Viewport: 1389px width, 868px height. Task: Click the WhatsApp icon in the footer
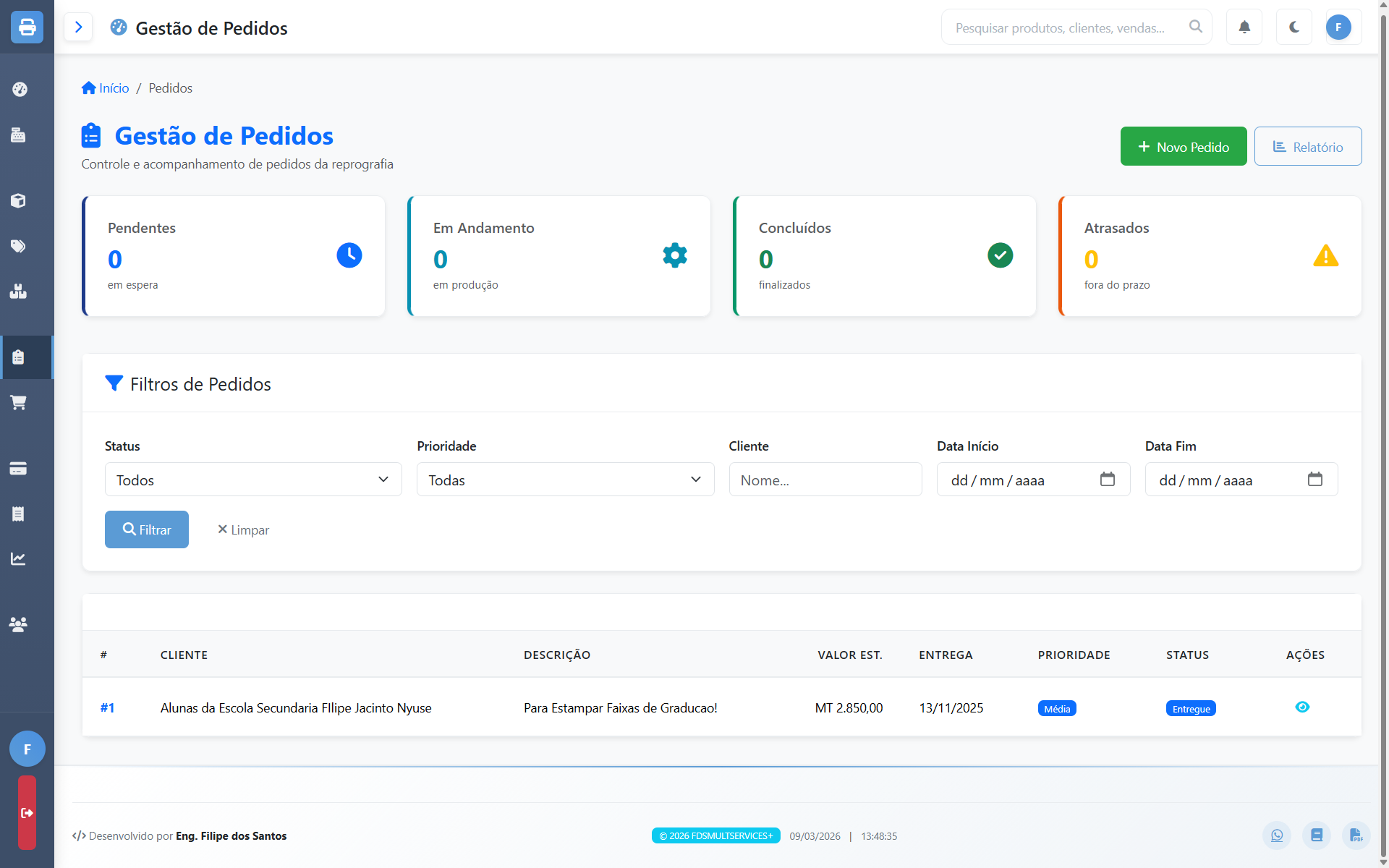tap(1277, 835)
